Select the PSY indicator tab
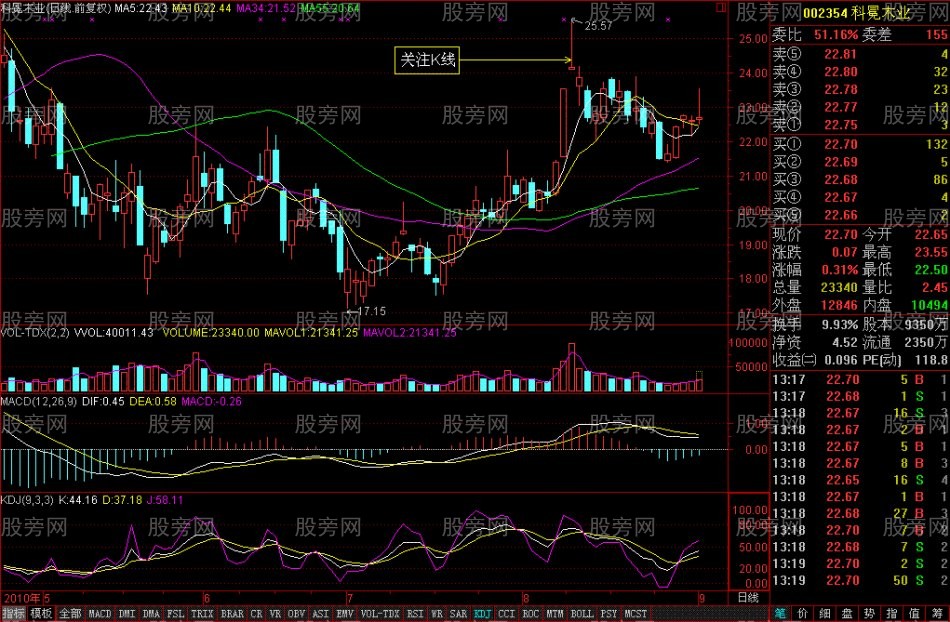This screenshot has width=950, height=622. coord(609,614)
